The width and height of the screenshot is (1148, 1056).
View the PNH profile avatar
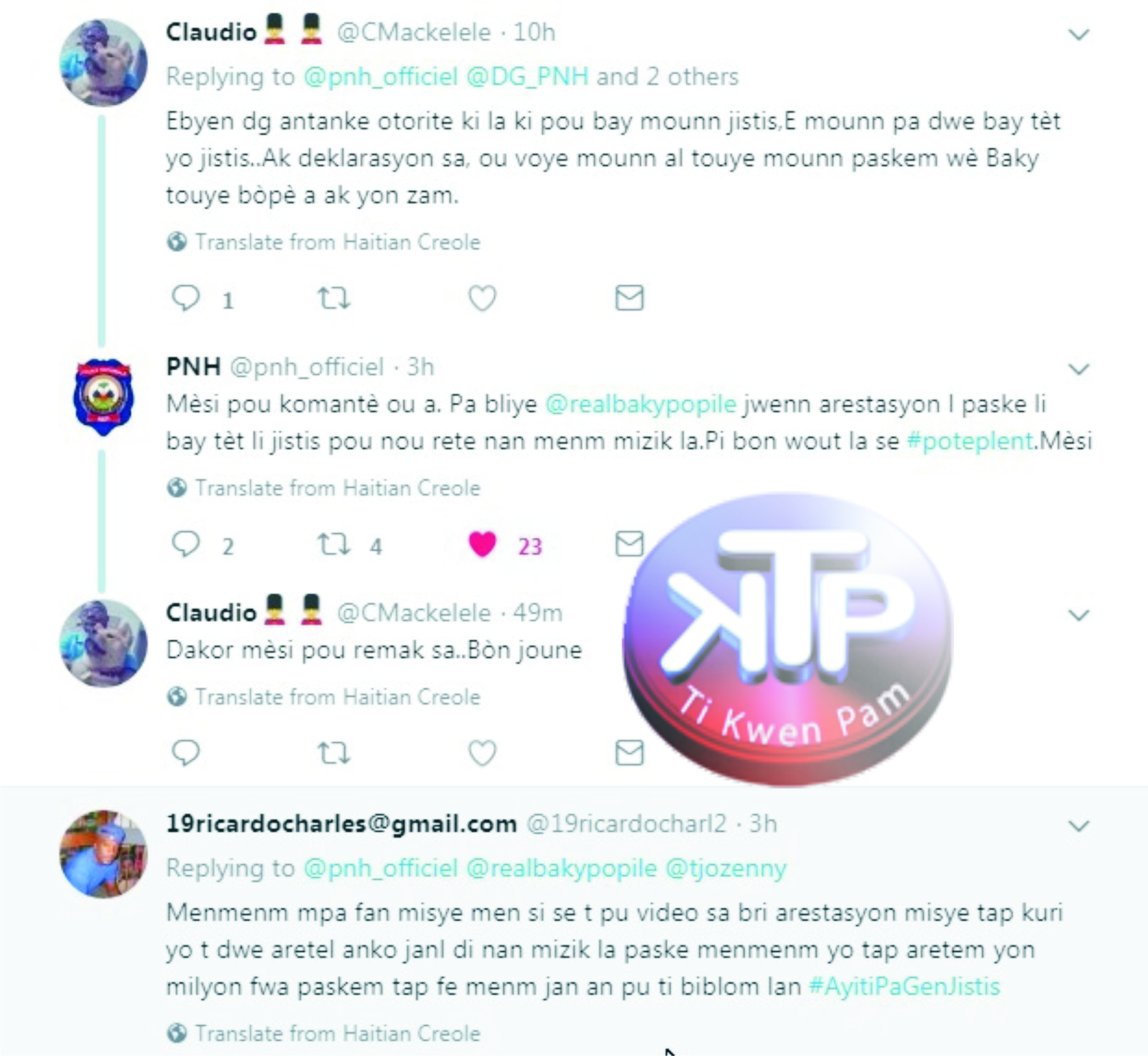[x=104, y=397]
